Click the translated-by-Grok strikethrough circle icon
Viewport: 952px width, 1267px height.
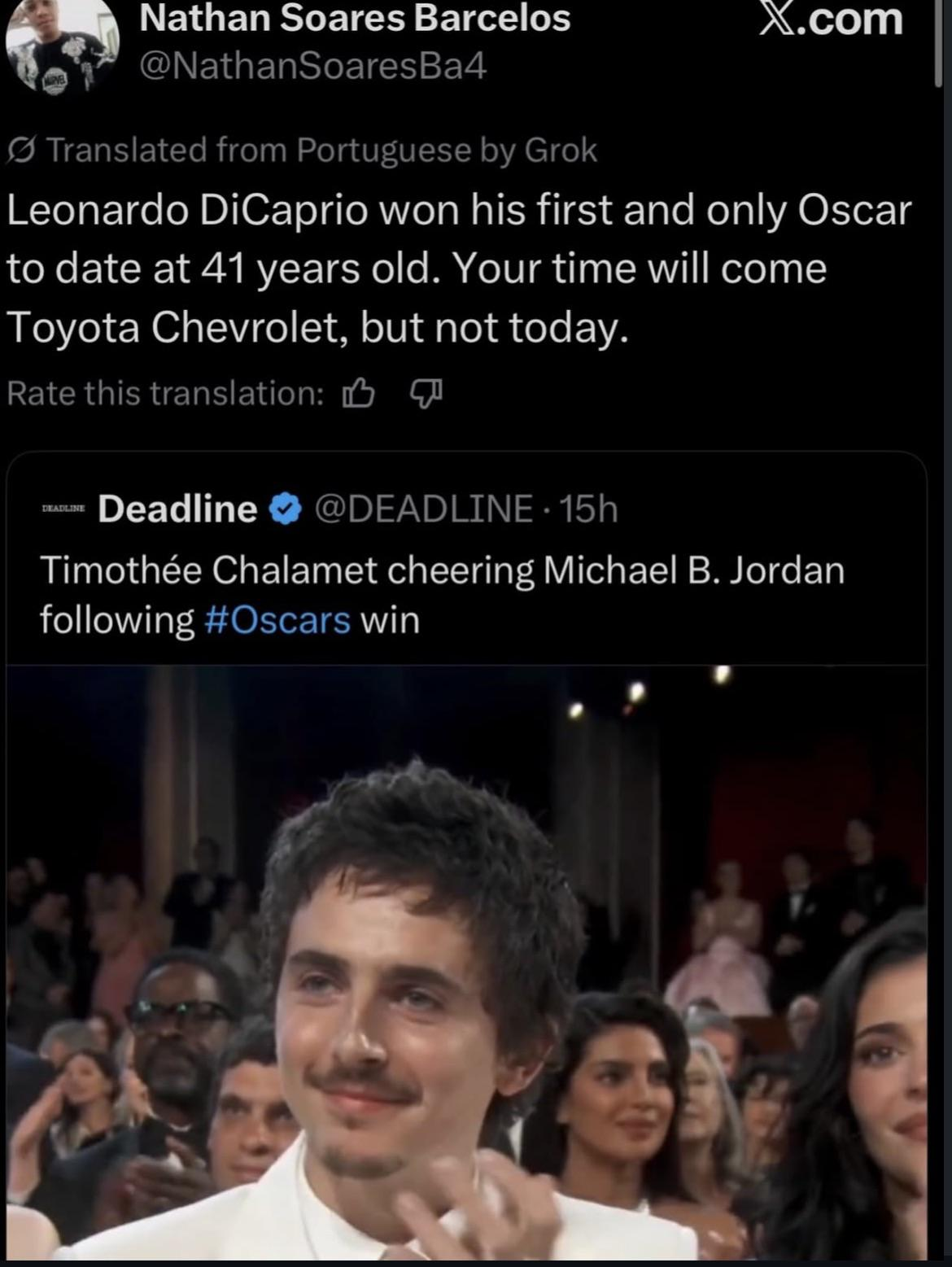(22, 149)
